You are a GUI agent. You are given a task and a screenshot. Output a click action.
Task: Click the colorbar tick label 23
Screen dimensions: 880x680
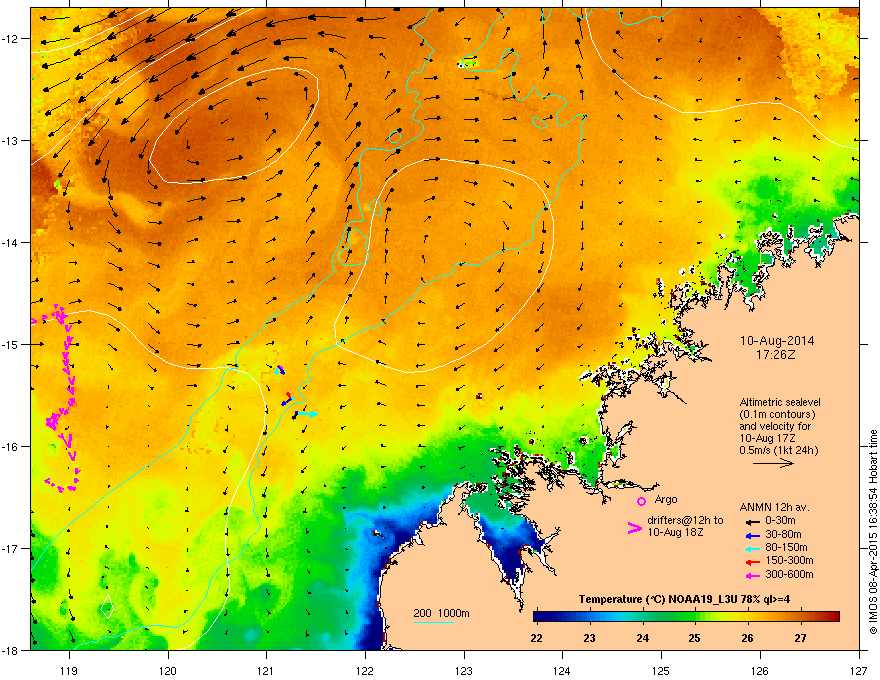pyautogui.click(x=589, y=638)
